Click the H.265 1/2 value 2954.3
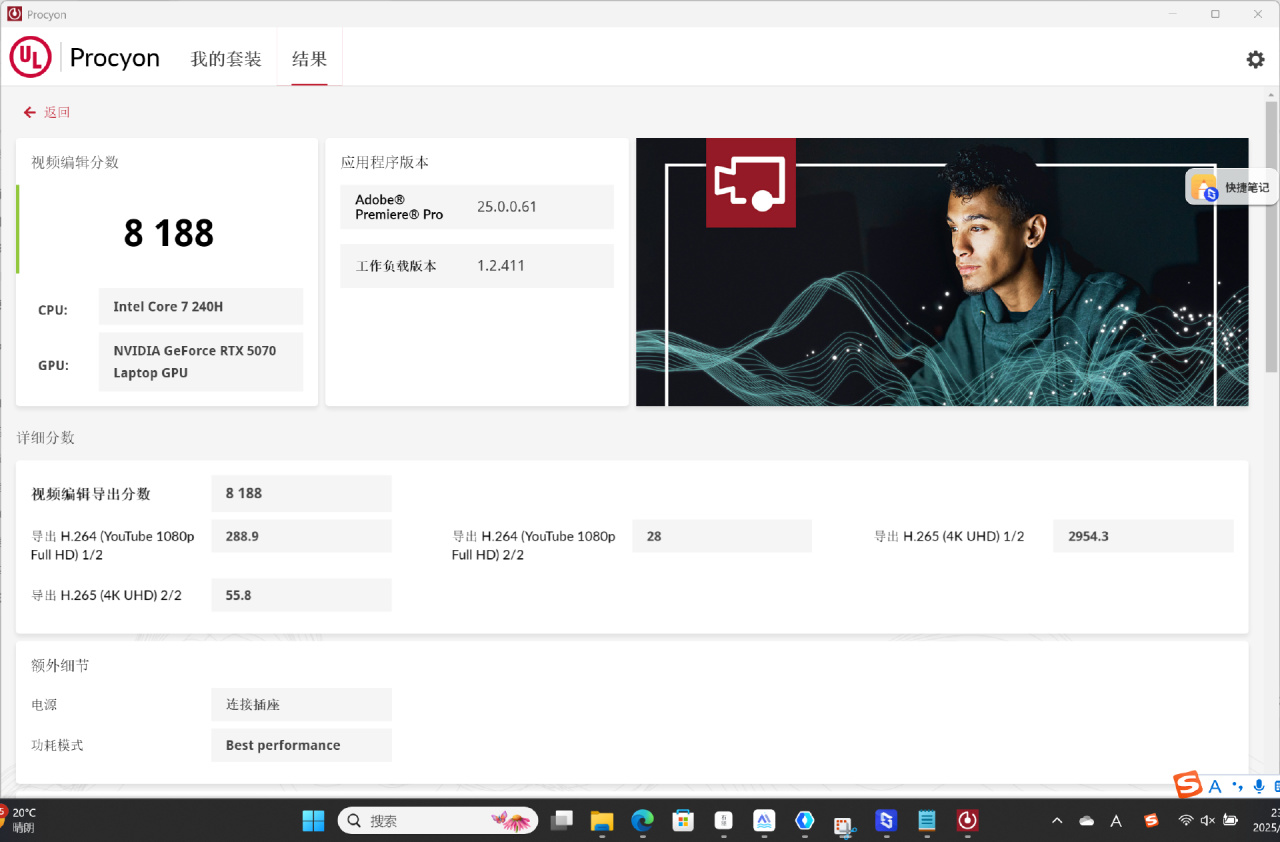The width and height of the screenshot is (1280, 842). 1143,536
